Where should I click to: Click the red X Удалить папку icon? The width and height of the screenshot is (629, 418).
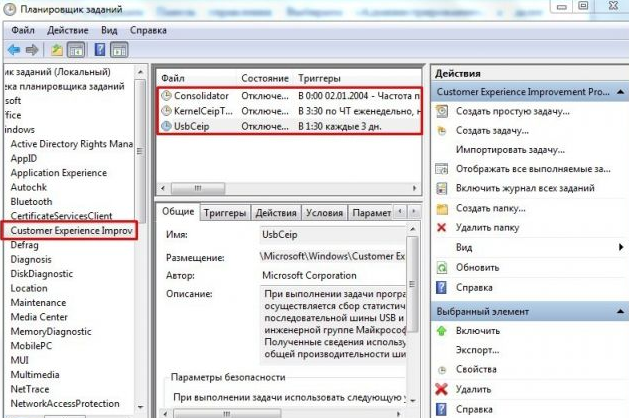tap(441, 227)
